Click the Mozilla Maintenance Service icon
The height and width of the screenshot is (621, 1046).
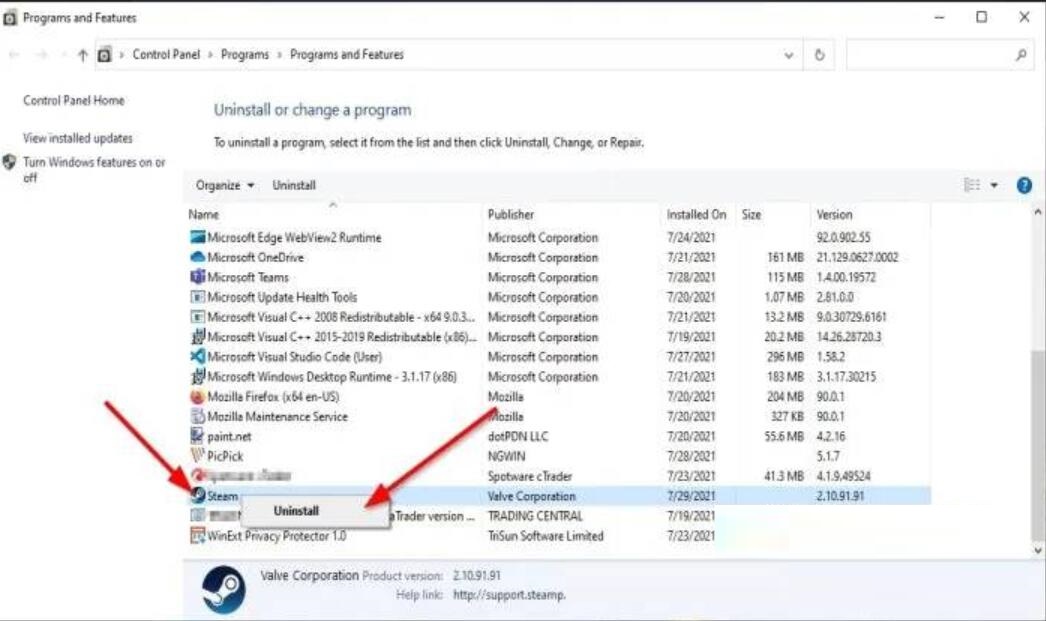197,416
